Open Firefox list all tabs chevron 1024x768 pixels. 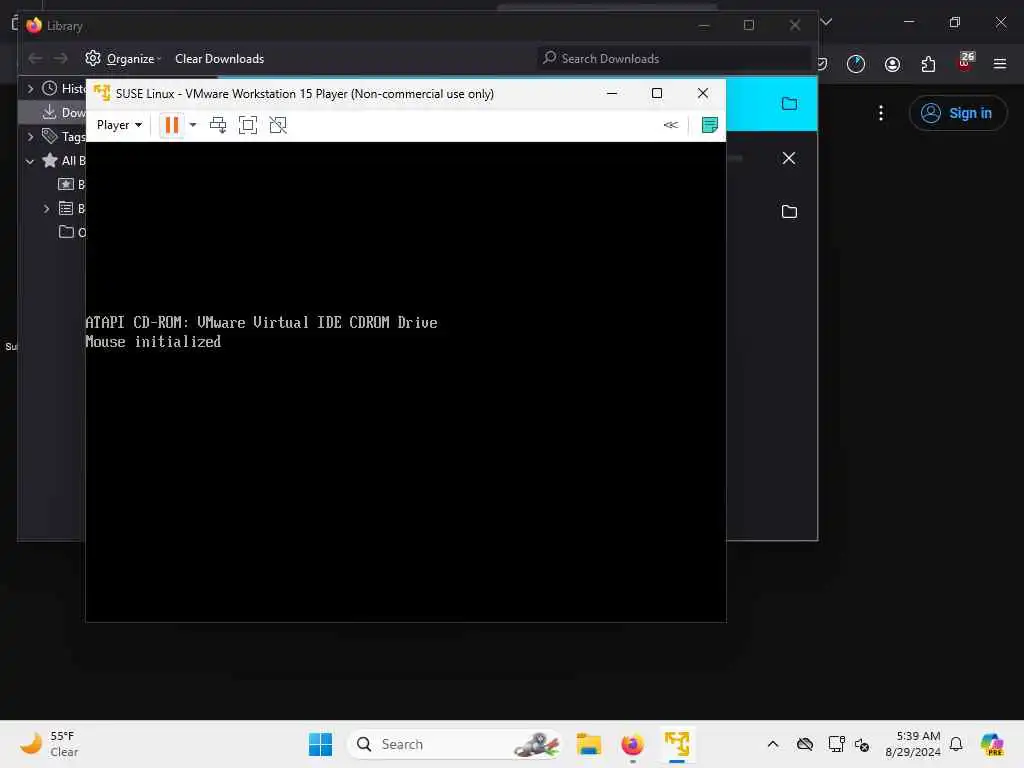(826, 22)
